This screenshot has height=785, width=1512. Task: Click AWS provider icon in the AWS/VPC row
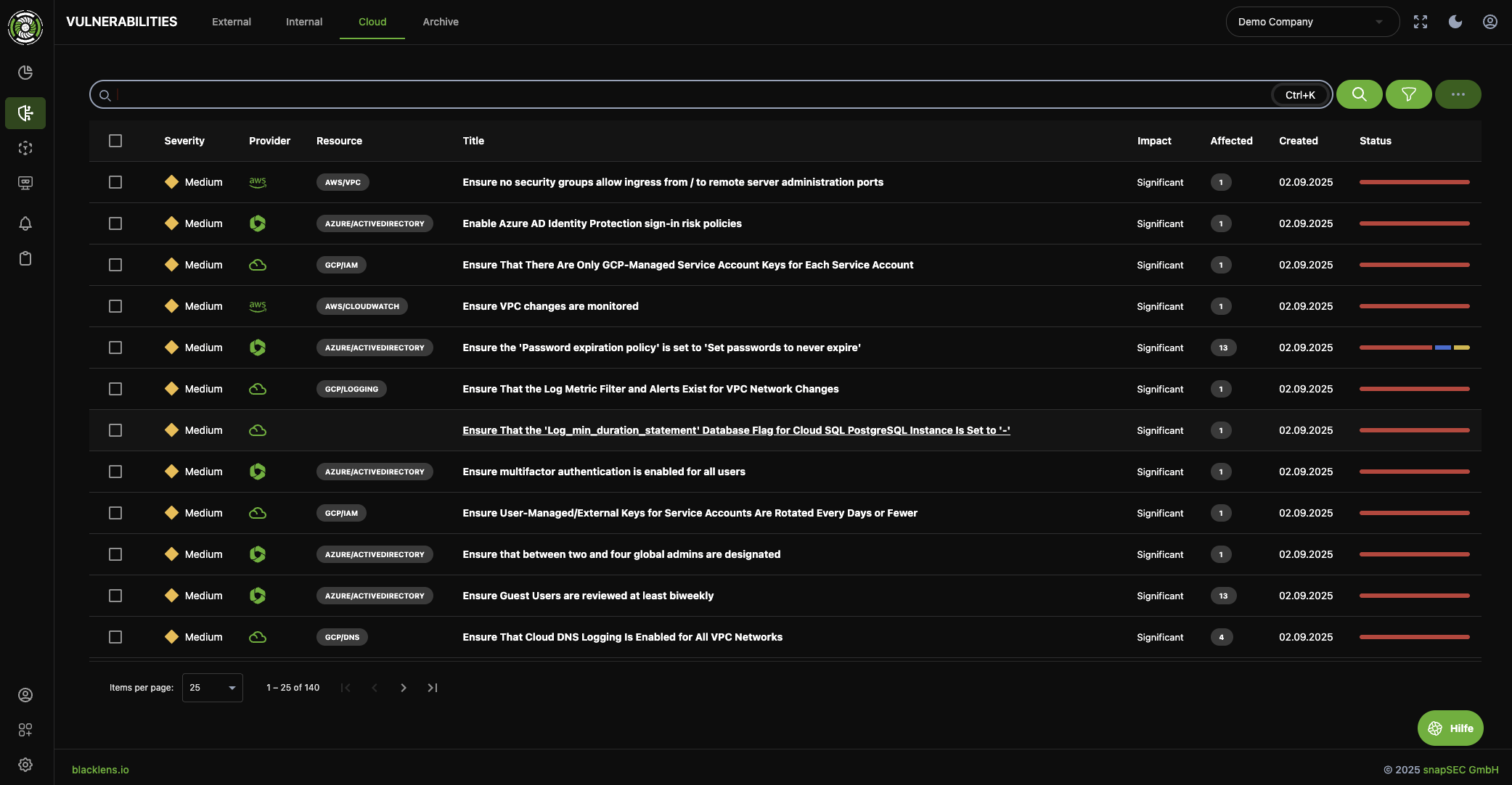258,182
